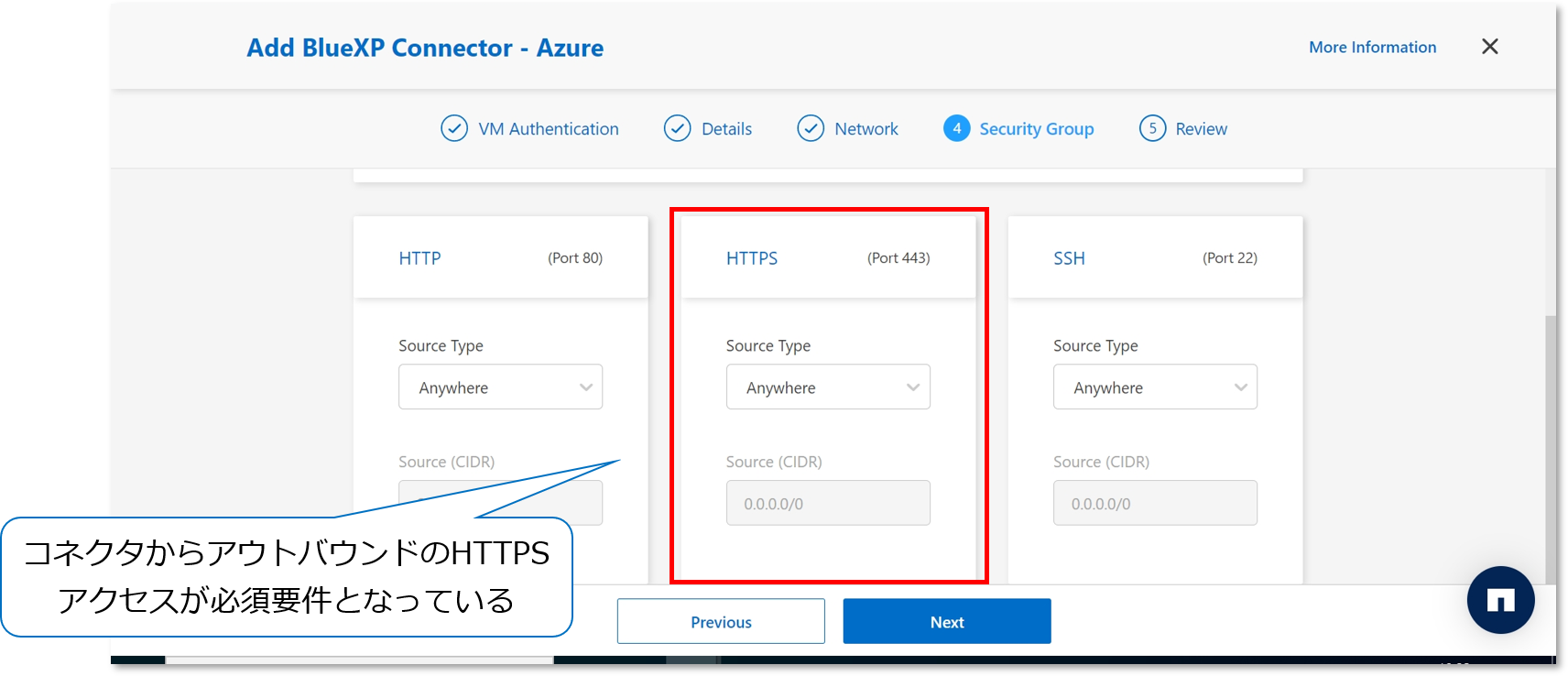Close the Add BlueXP Connector dialog
1568x676 pixels.
tap(1489, 47)
